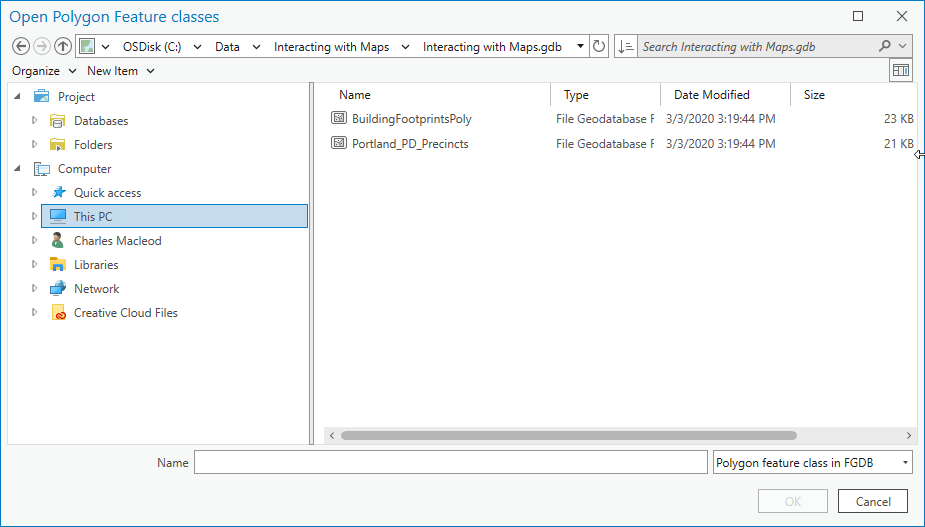Open the New Item menu
Image resolution: width=925 pixels, height=527 pixels.
click(120, 71)
